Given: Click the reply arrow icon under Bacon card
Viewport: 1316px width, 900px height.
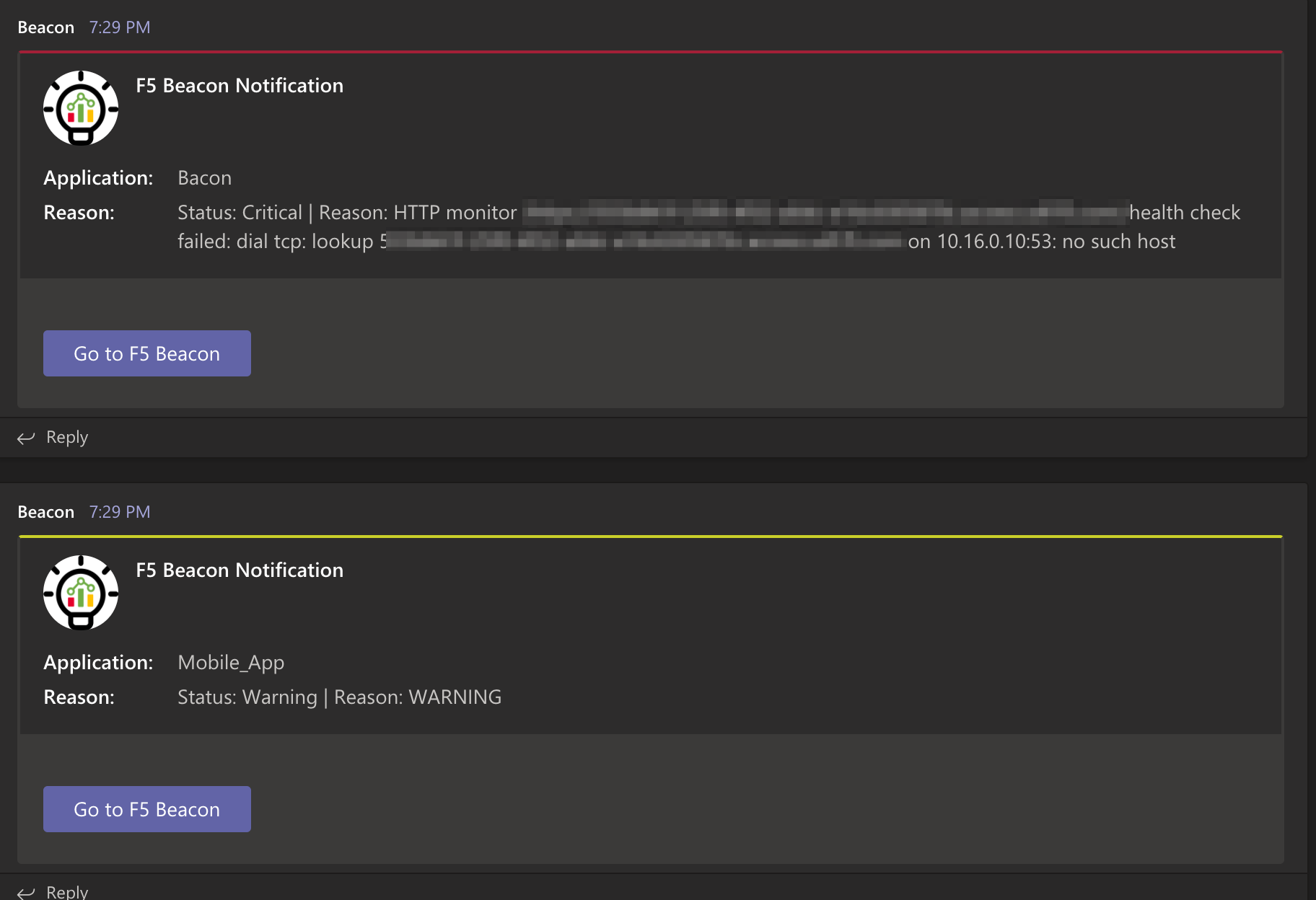Looking at the screenshot, I should (x=26, y=438).
